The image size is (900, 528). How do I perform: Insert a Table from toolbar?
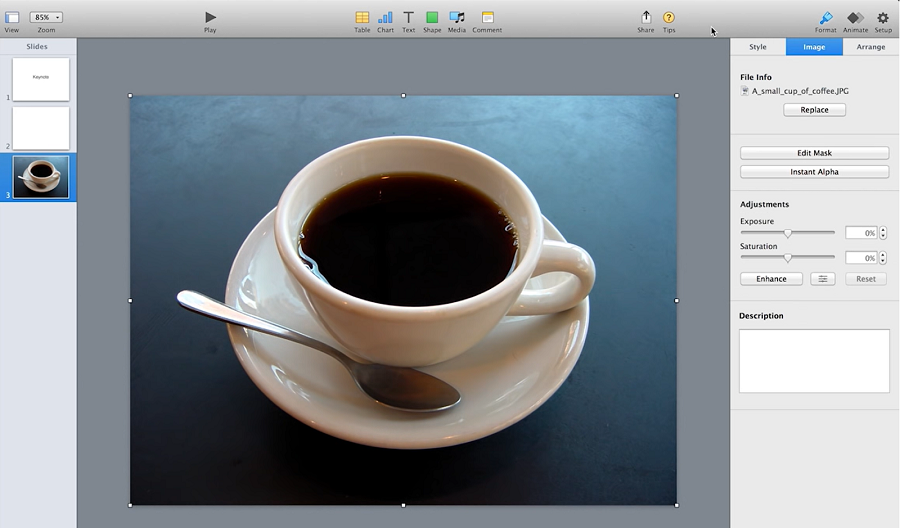pos(362,18)
